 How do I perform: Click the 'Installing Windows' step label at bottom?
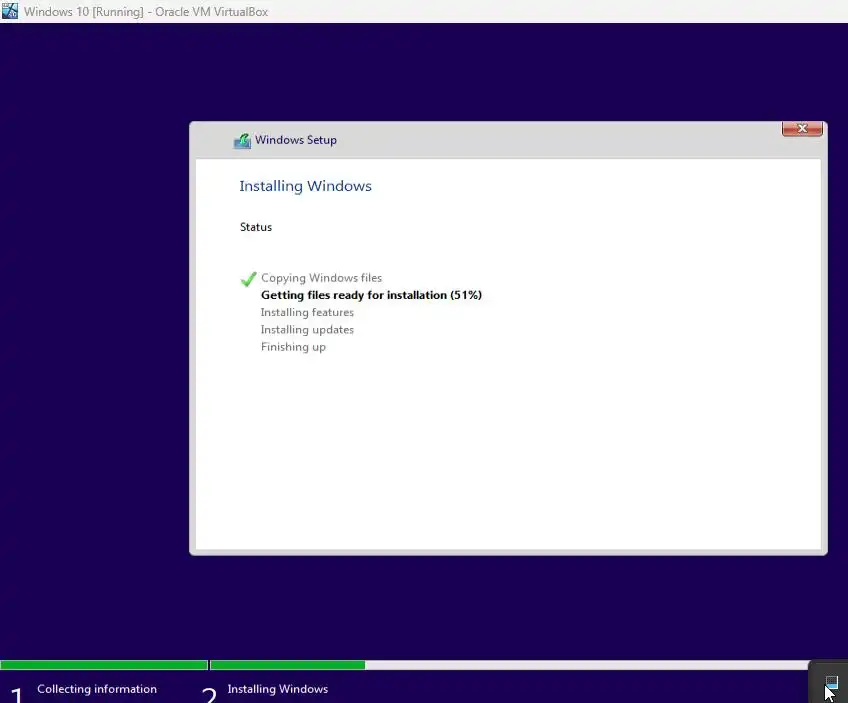click(x=277, y=689)
